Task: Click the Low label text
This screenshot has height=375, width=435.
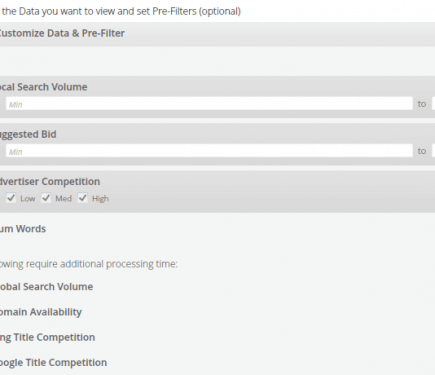Action: 28,199
